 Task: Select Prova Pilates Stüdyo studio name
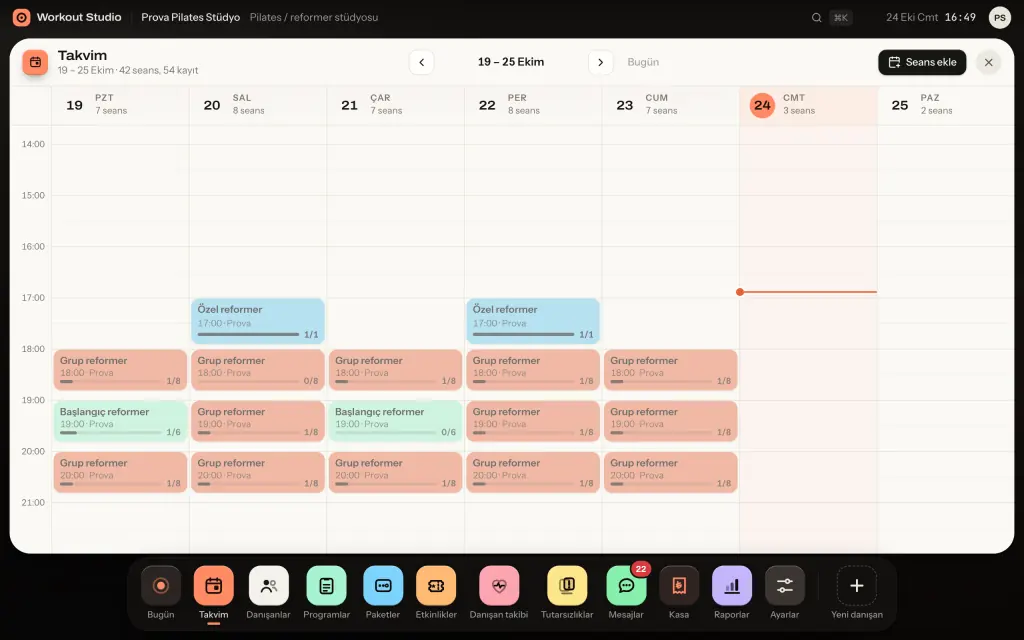point(191,18)
